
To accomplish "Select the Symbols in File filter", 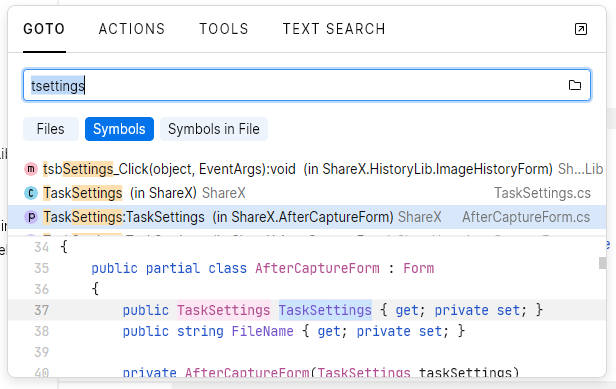I will pyautogui.click(x=214, y=129).
